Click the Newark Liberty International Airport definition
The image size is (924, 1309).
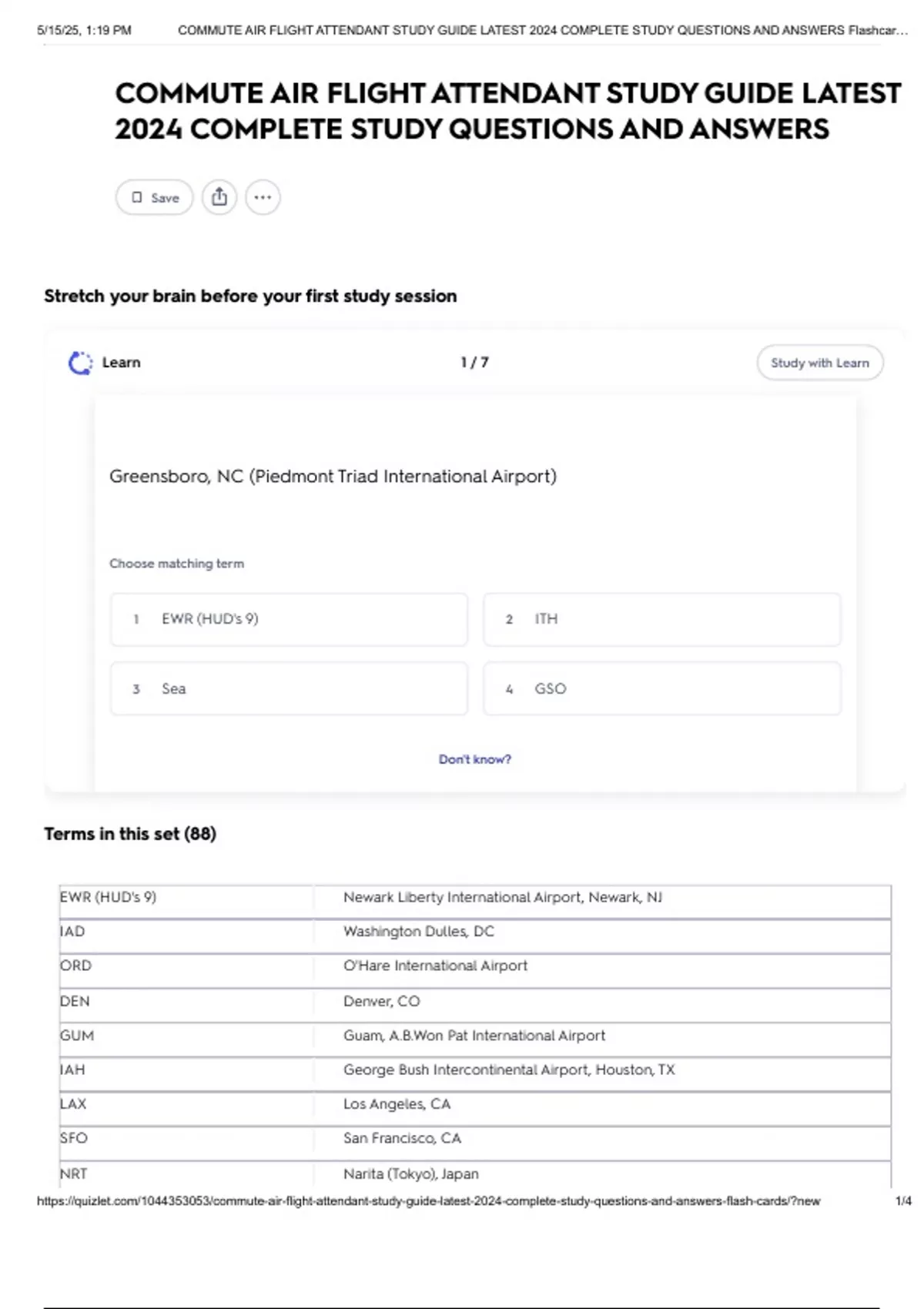(502, 897)
